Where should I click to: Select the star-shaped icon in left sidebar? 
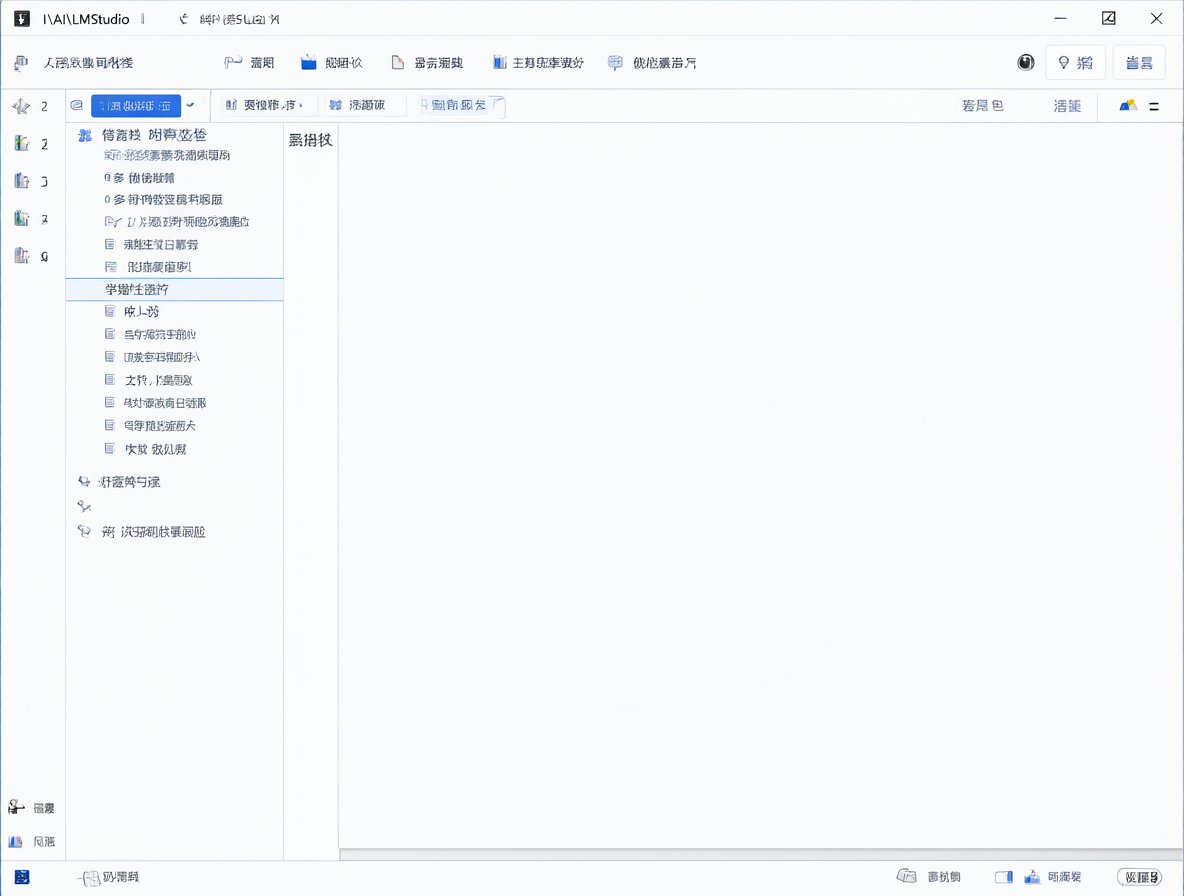click(x=21, y=106)
